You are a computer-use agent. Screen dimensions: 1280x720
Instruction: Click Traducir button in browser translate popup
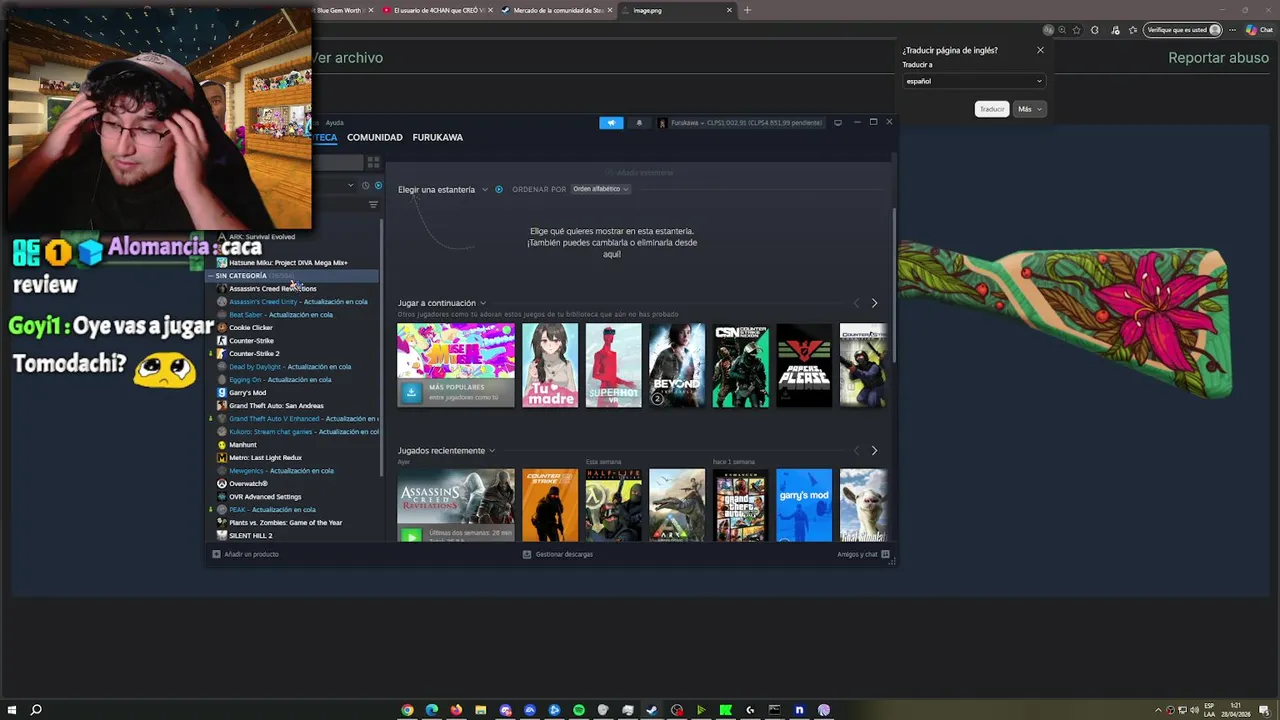point(991,109)
